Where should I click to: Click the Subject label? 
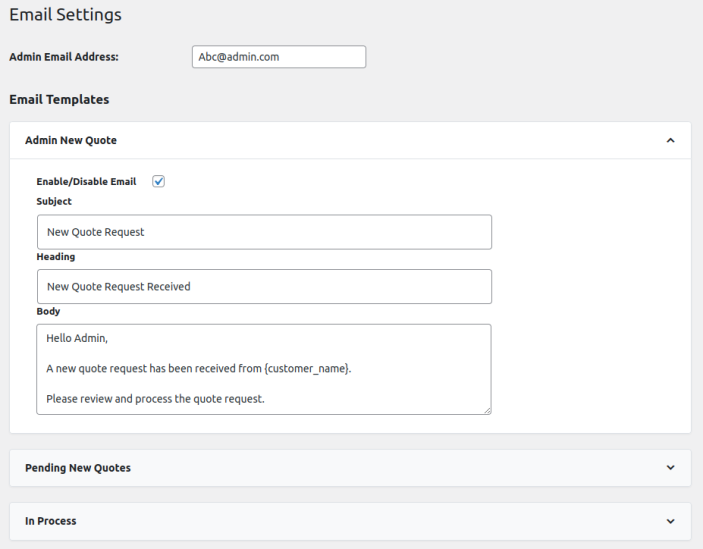coord(54,202)
